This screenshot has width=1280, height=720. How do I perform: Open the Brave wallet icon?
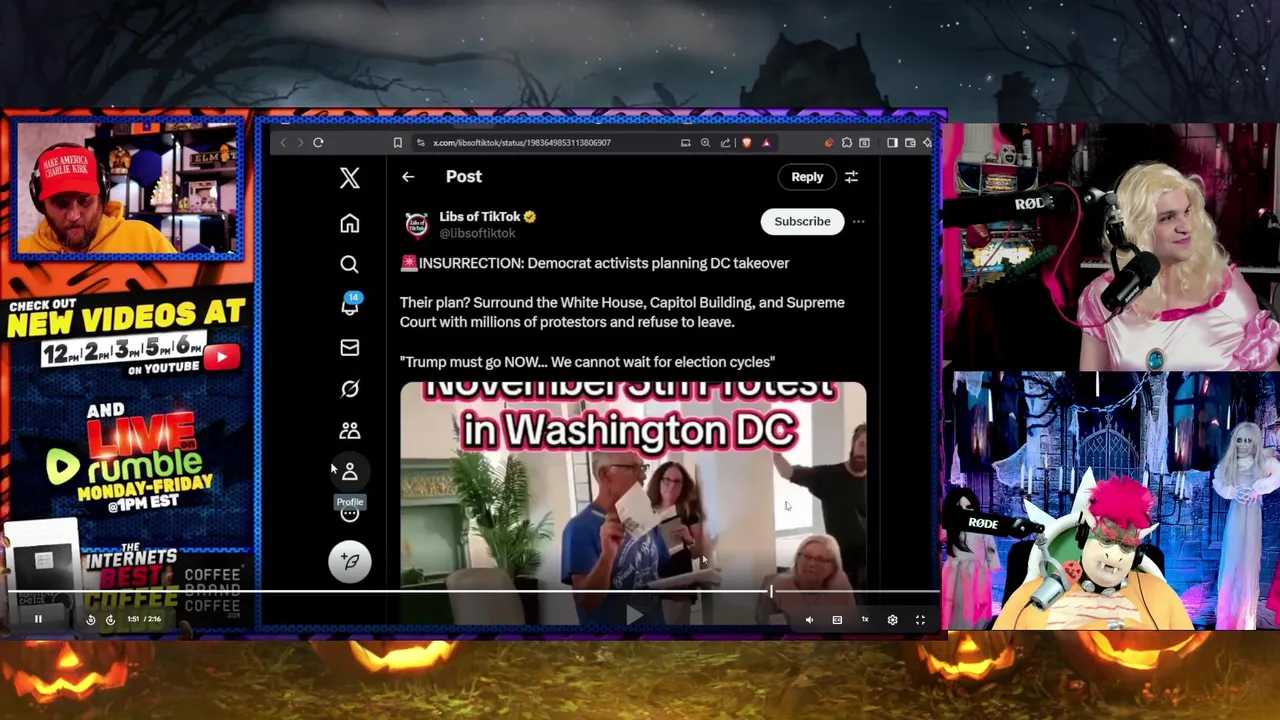click(x=910, y=142)
